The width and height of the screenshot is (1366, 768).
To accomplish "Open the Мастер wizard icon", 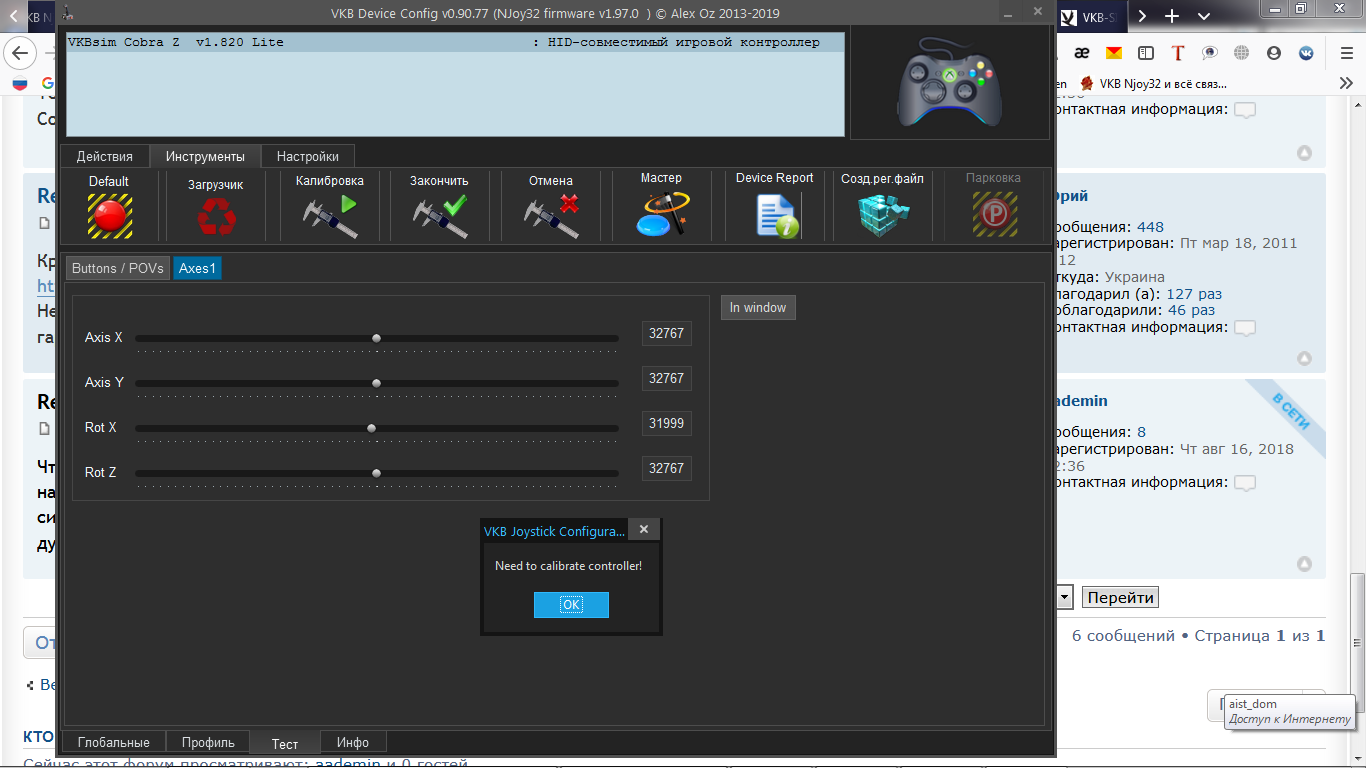I will point(661,213).
